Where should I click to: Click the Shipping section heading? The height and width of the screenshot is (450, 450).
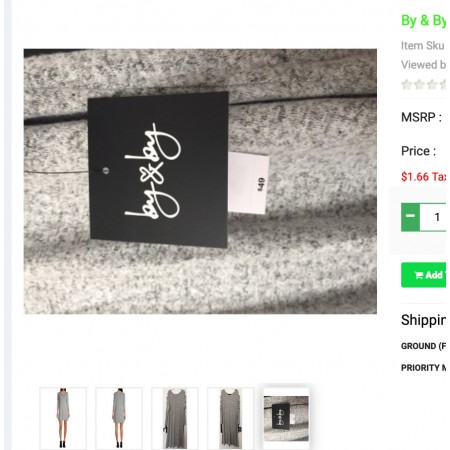click(x=423, y=320)
